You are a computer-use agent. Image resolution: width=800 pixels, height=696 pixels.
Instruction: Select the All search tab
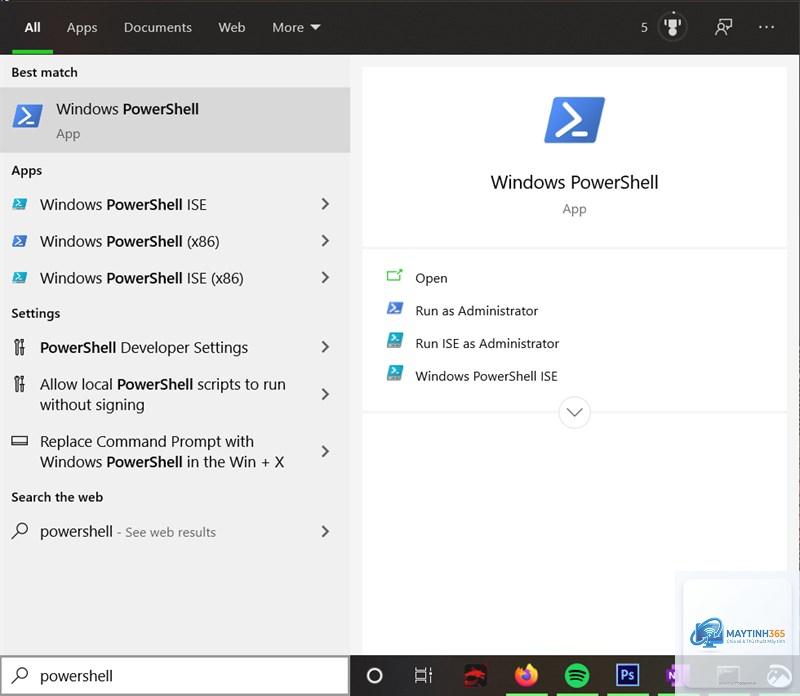point(32,28)
